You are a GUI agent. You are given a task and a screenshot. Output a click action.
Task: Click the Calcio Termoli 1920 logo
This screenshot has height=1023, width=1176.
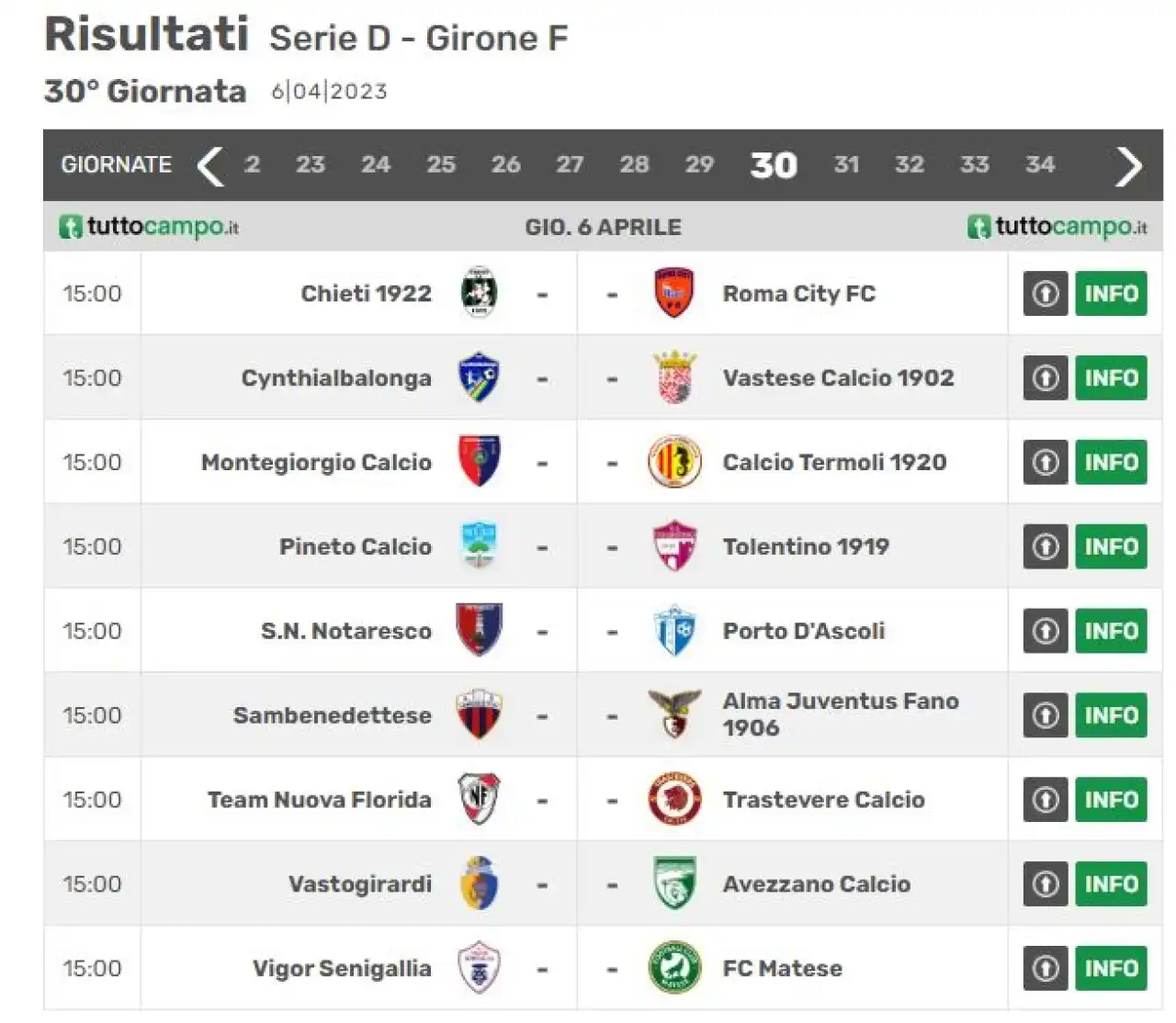point(674,462)
